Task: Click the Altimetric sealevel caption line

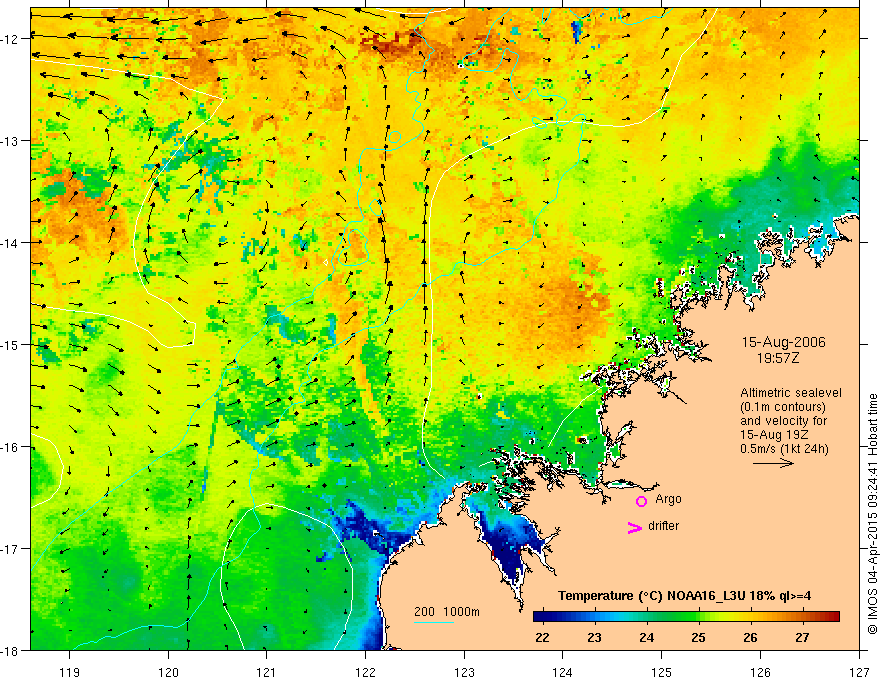Action: [x=791, y=393]
